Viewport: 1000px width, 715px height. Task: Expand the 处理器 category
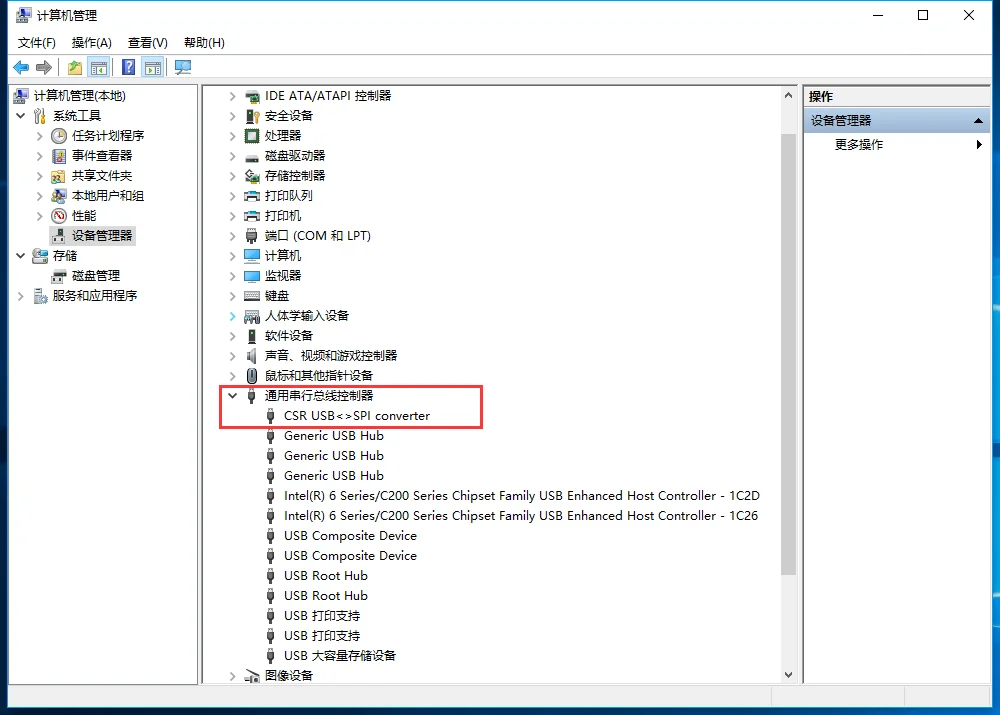(233, 136)
